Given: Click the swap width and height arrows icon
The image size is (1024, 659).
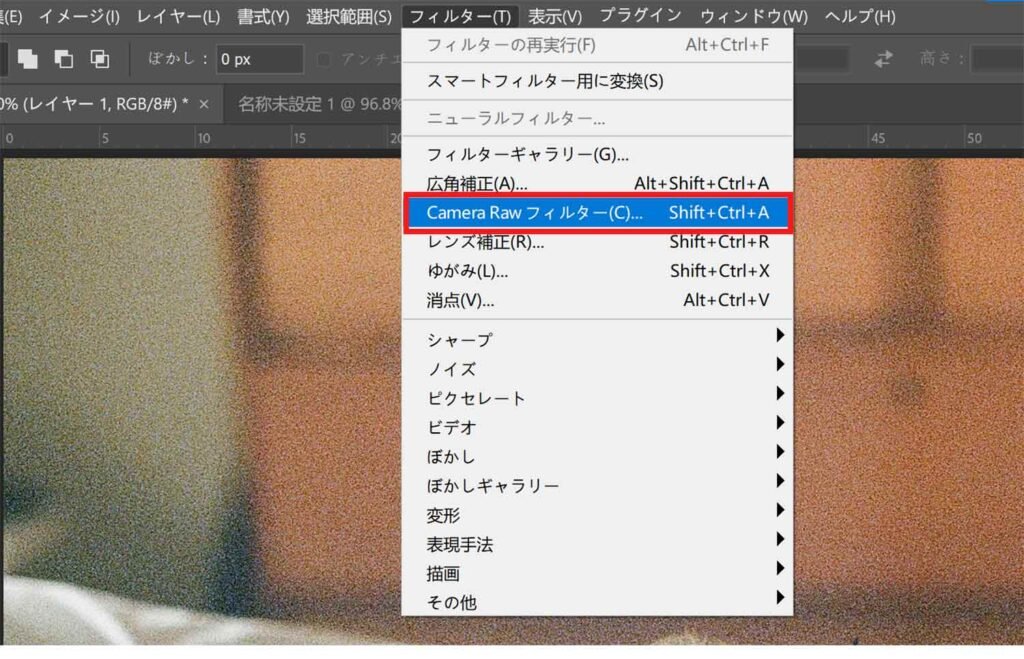Looking at the screenshot, I should [x=884, y=59].
